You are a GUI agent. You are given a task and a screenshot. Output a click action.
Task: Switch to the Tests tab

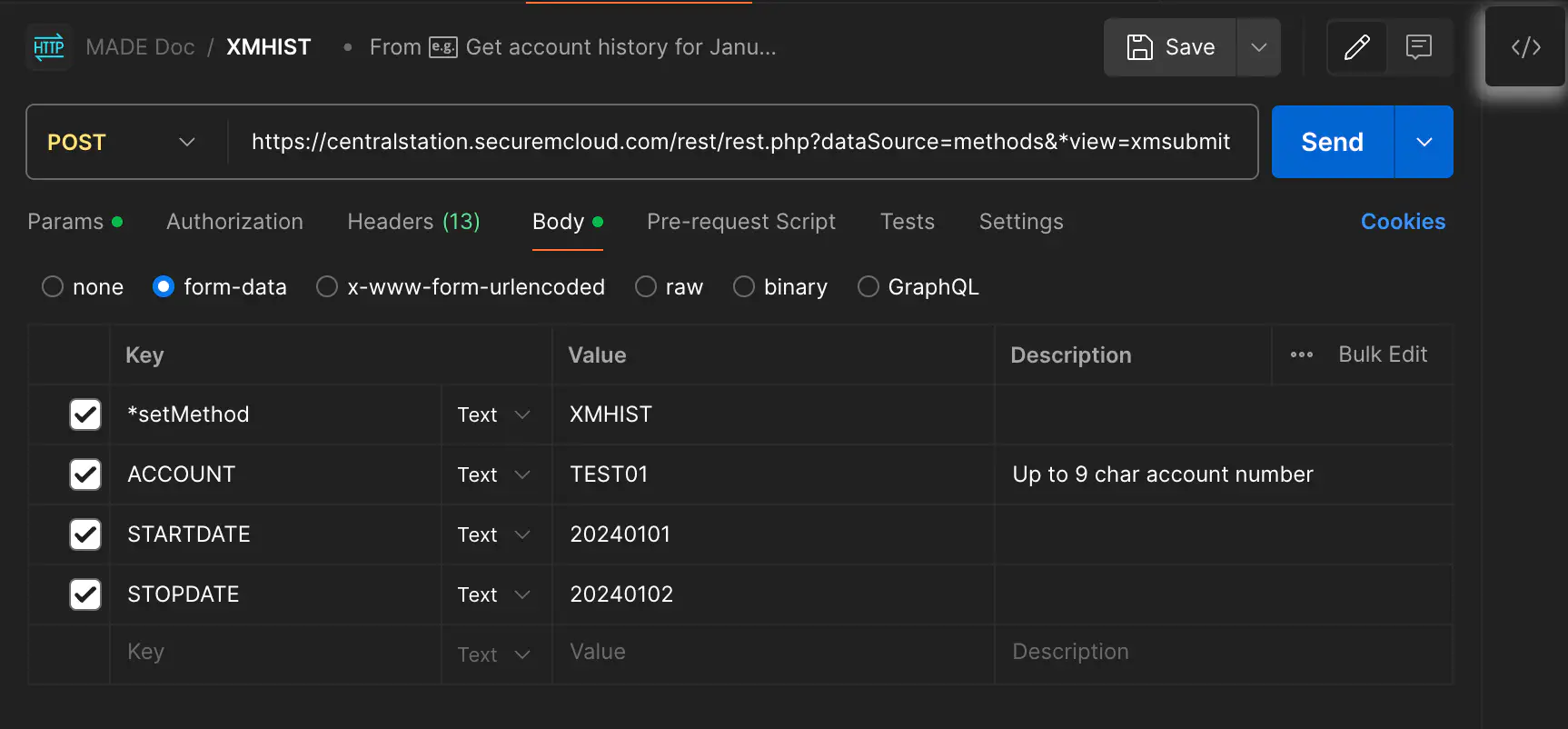click(x=908, y=222)
